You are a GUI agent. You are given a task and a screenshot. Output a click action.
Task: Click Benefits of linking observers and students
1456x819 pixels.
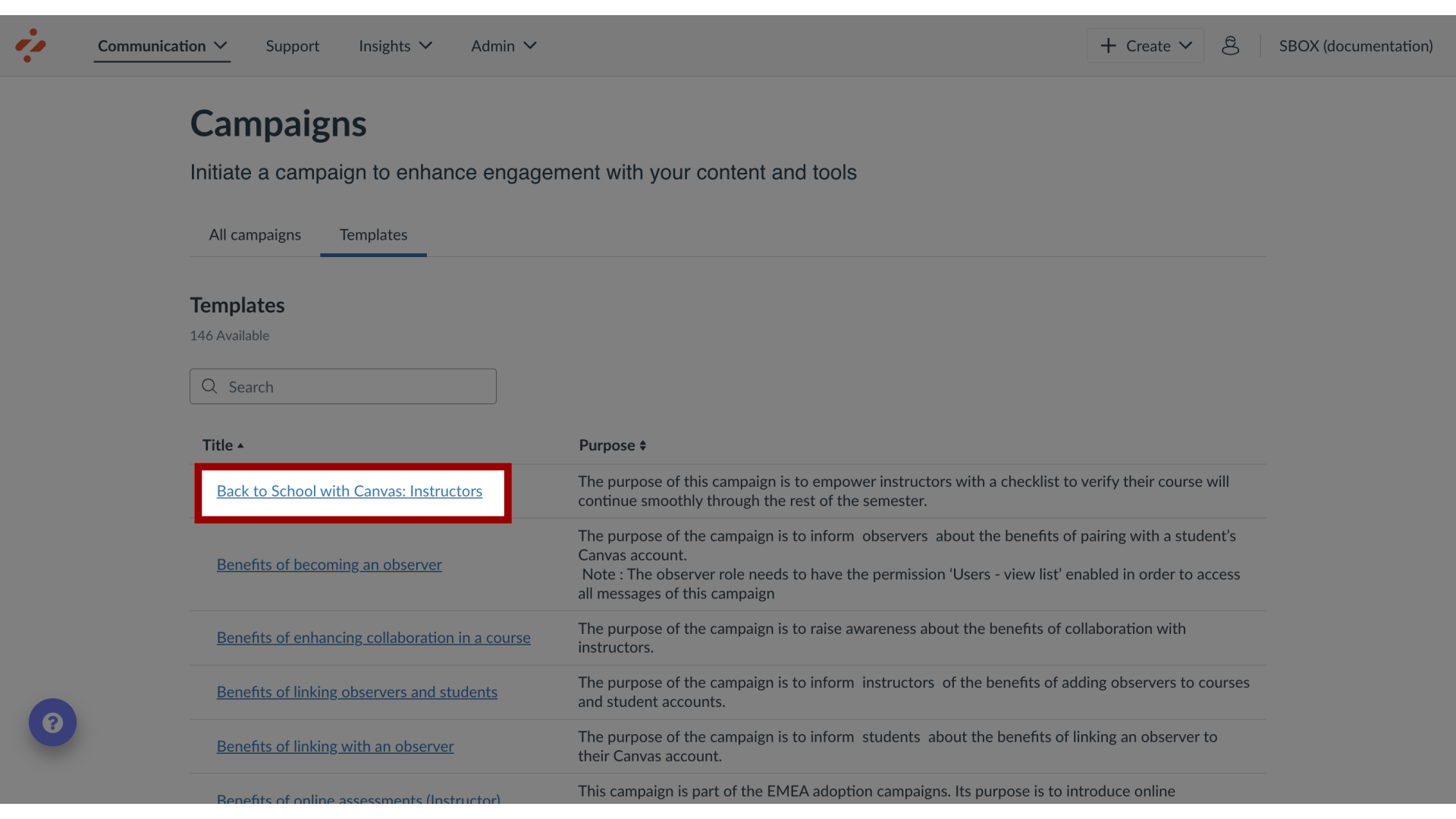(357, 692)
